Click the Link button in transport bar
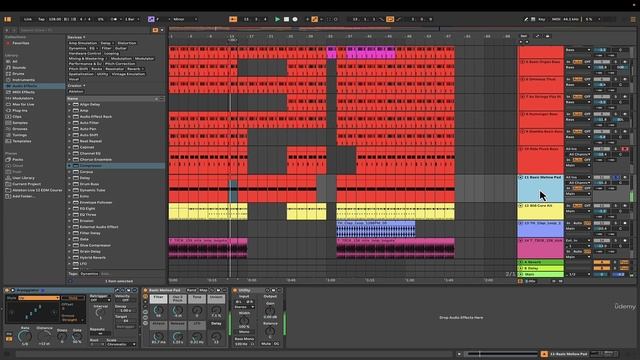Screen dimensions: 640x360 pyautogui.click(x=28, y=19)
